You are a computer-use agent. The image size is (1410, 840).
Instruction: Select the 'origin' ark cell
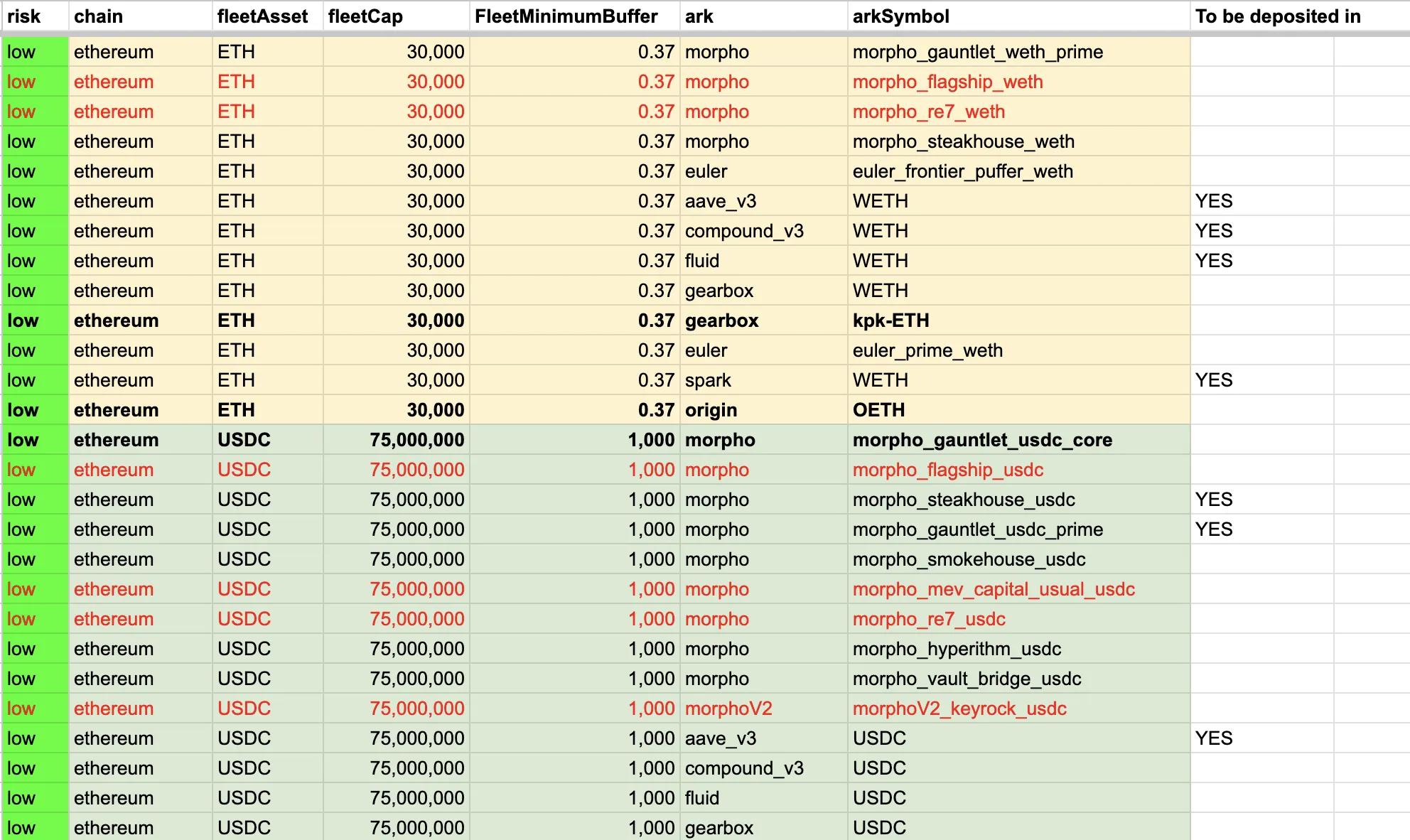coord(711,410)
